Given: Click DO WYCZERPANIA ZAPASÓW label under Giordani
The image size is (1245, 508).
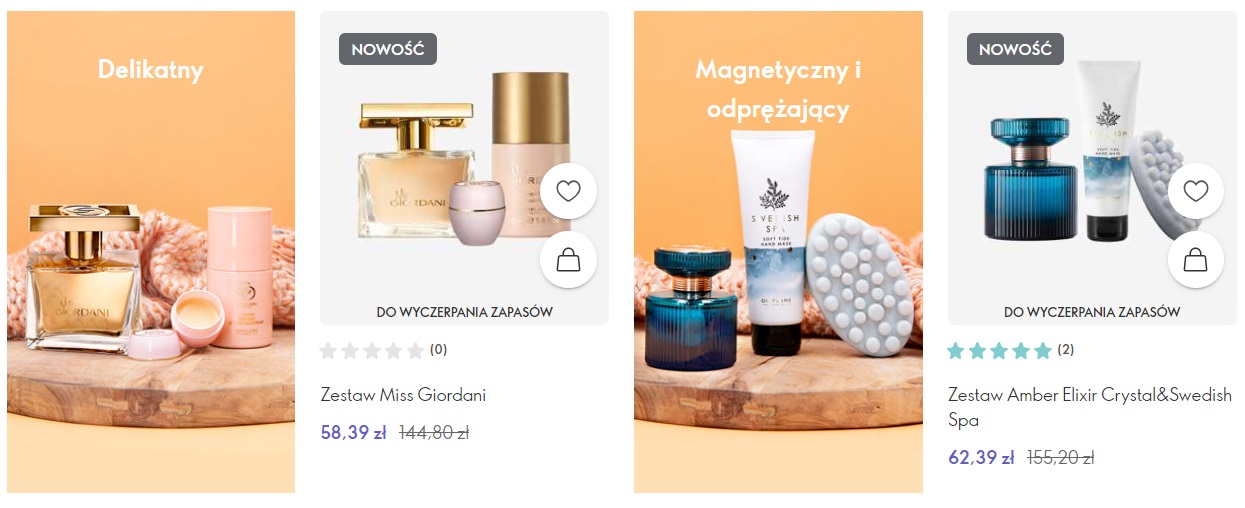Looking at the screenshot, I should pyautogui.click(x=464, y=312).
